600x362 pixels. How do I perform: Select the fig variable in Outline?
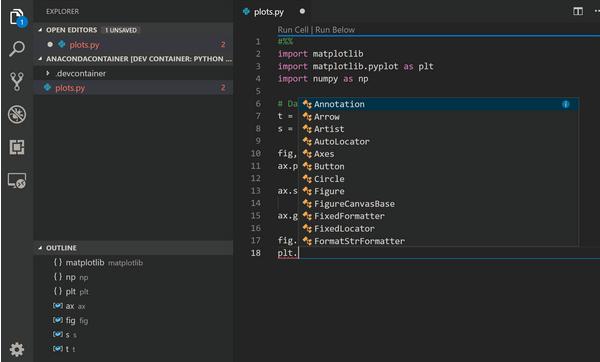[x=134, y=320]
